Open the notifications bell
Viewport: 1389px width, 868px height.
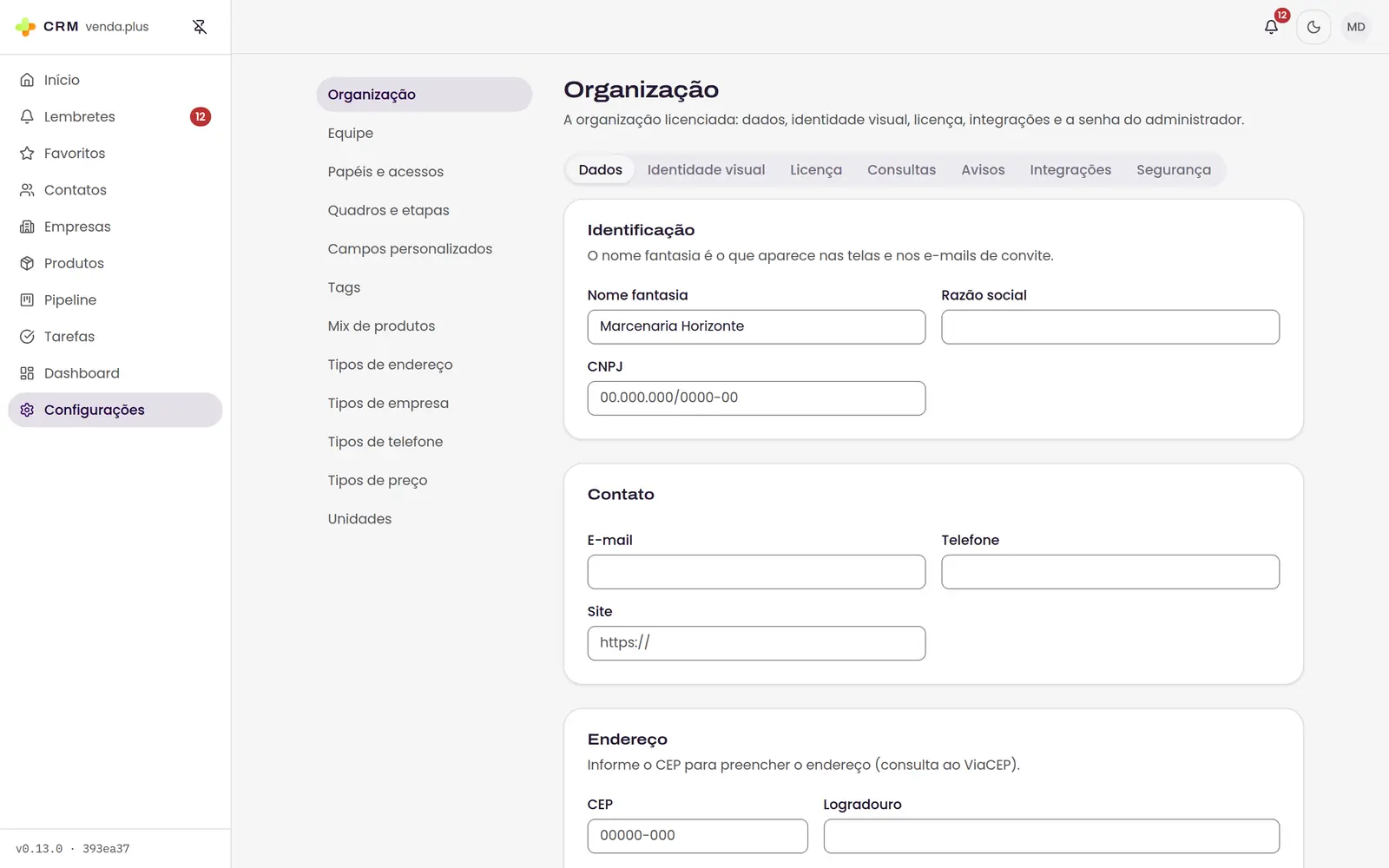pos(1271,27)
